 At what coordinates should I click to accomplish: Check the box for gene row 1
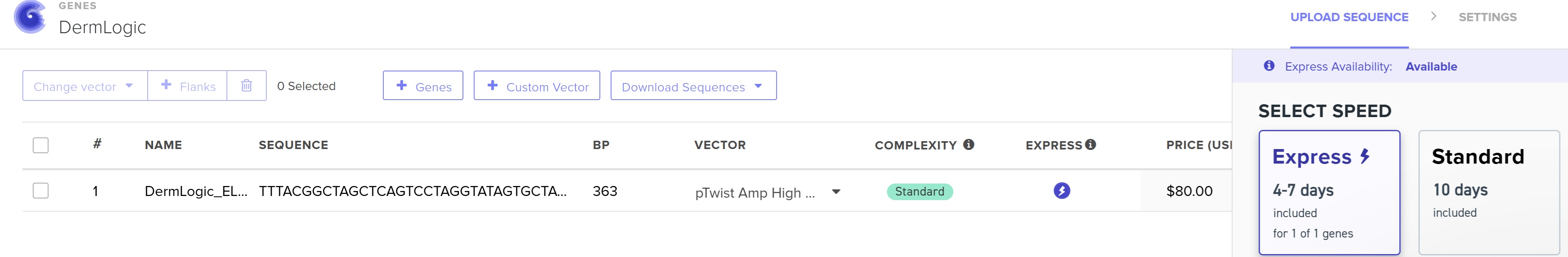(x=41, y=191)
